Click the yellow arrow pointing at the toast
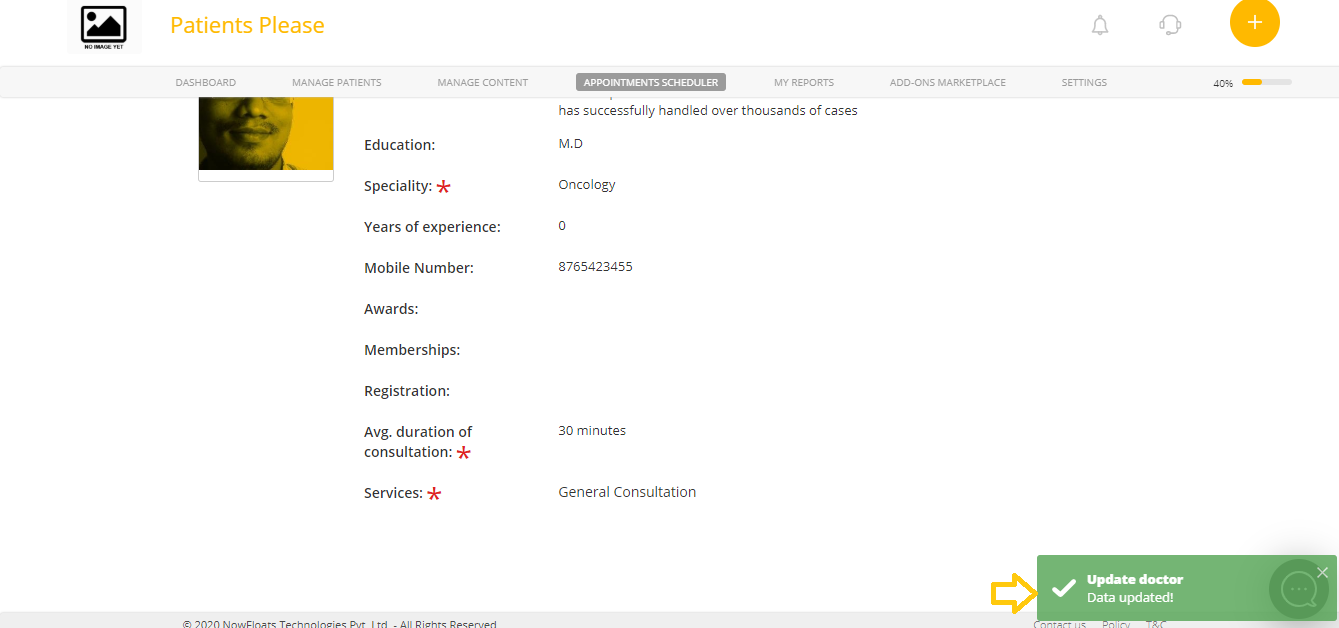 (1013, 593)
